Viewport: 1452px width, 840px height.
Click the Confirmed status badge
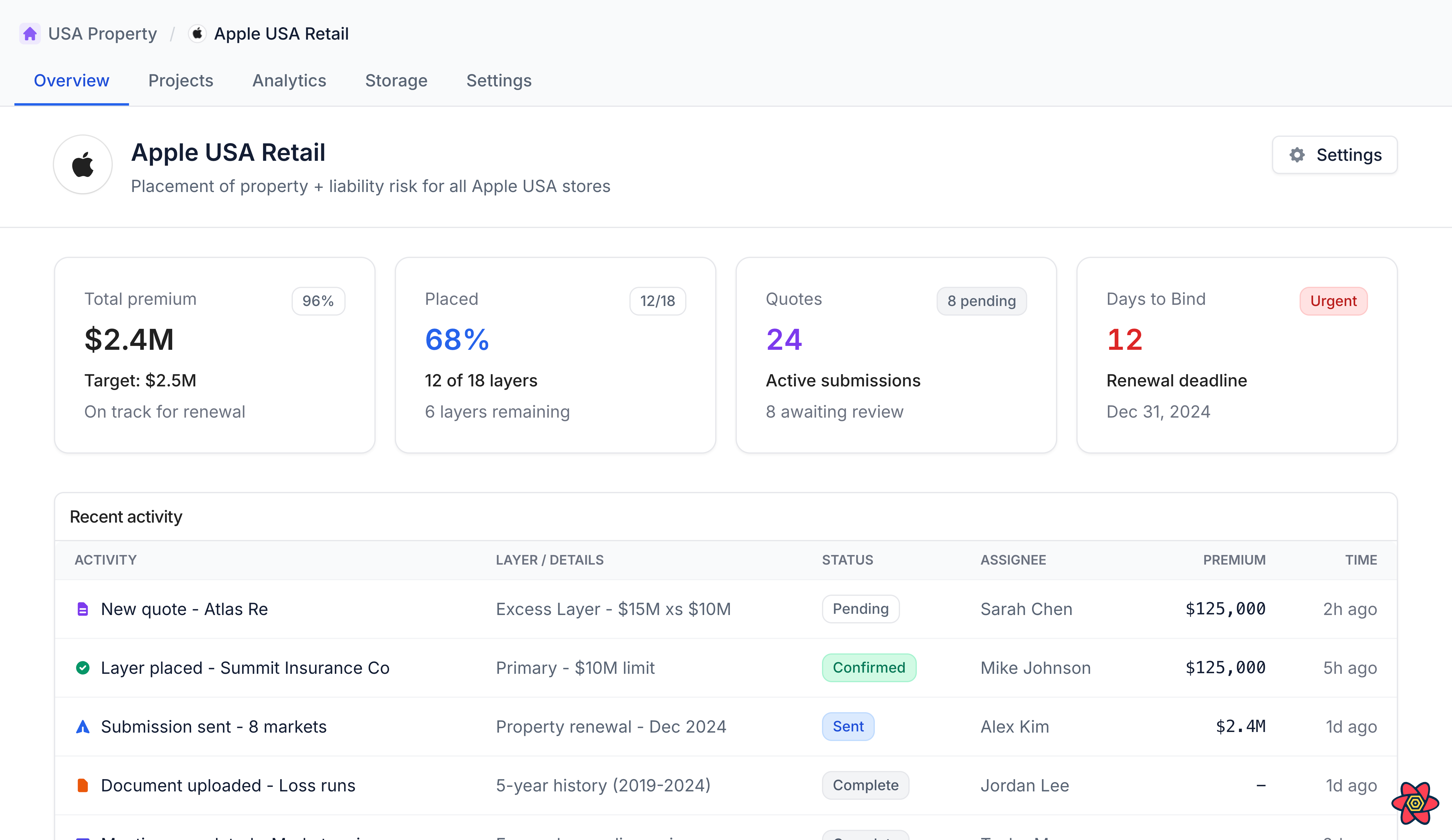(x=869, y=668)
